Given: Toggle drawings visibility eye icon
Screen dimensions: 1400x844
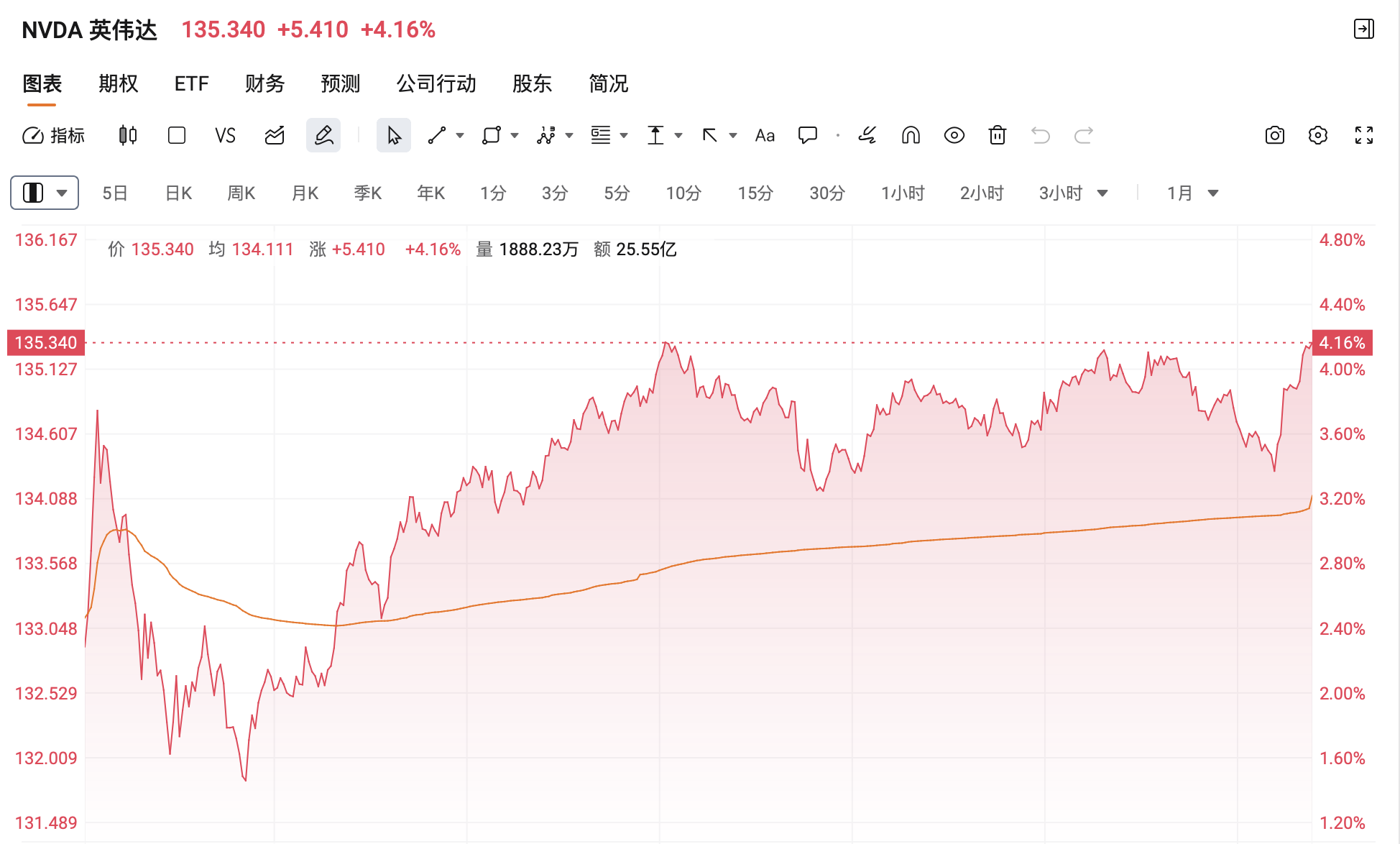Looking at the screenshot, I should [x=954, y=135].
